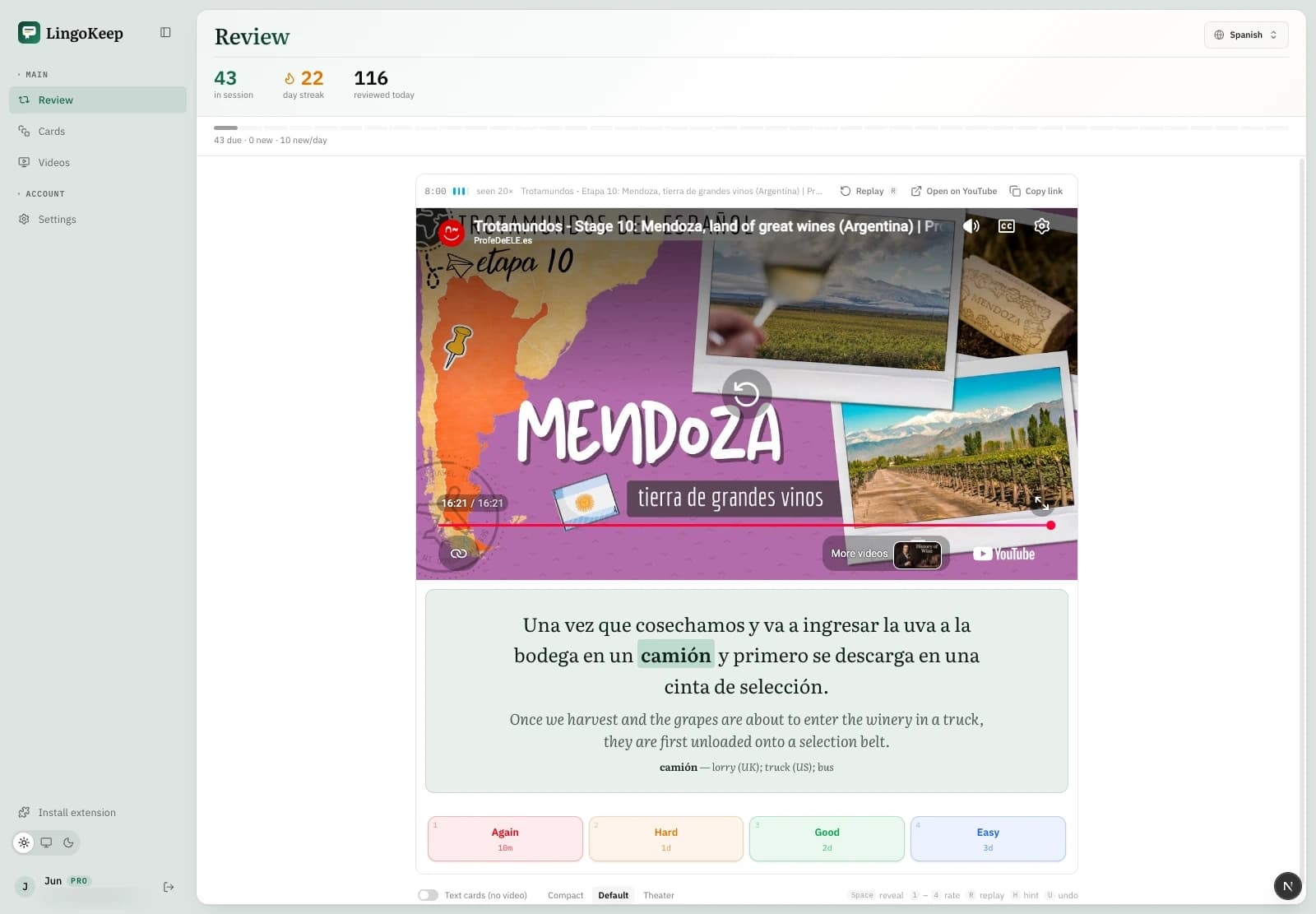The height and width of the screenshot is (914, 1316).
Task: Click the '116' reviewed today count
Action: pos(371,78)
